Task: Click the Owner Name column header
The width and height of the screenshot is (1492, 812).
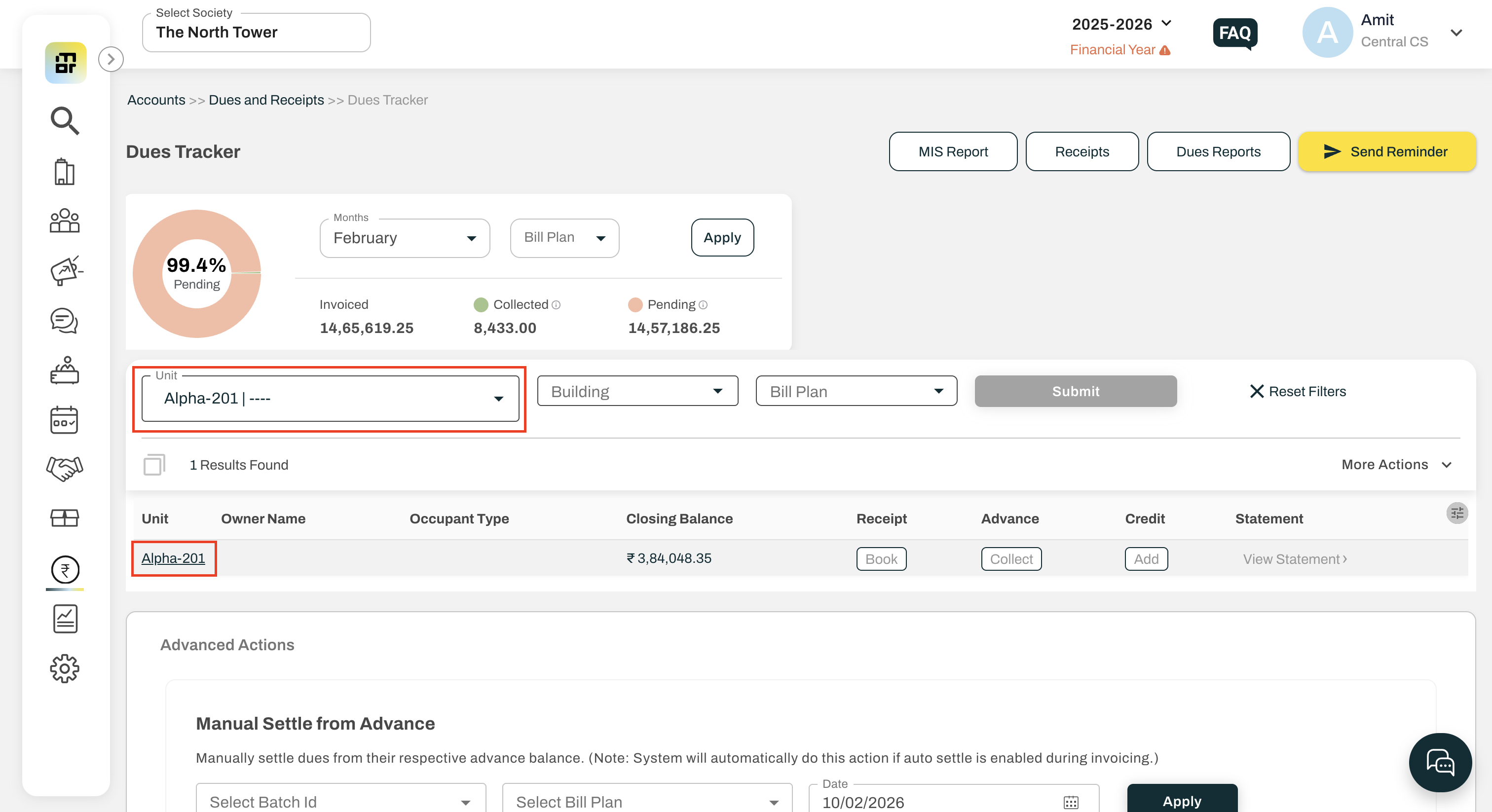Action: click(x=263, y=519)
